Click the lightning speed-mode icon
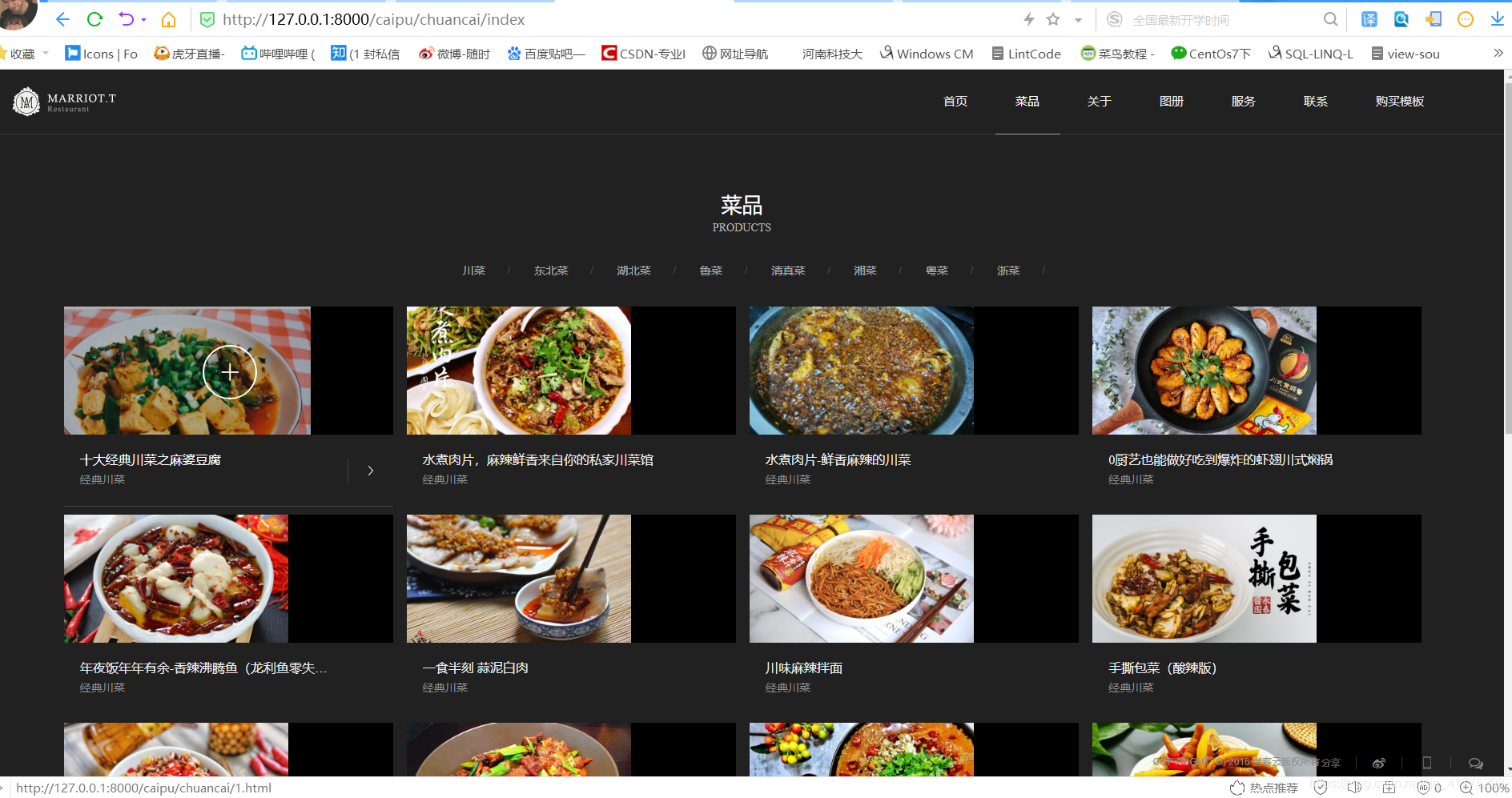Image resolution: width=1512 pixels, height=798 pixels. tap(1029, 19)
